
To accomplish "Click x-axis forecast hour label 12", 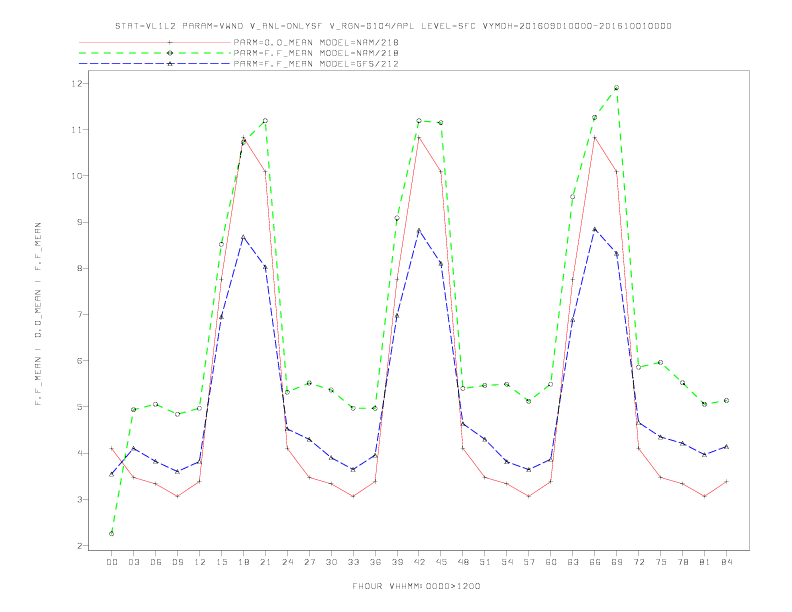I will coord(200,562).
